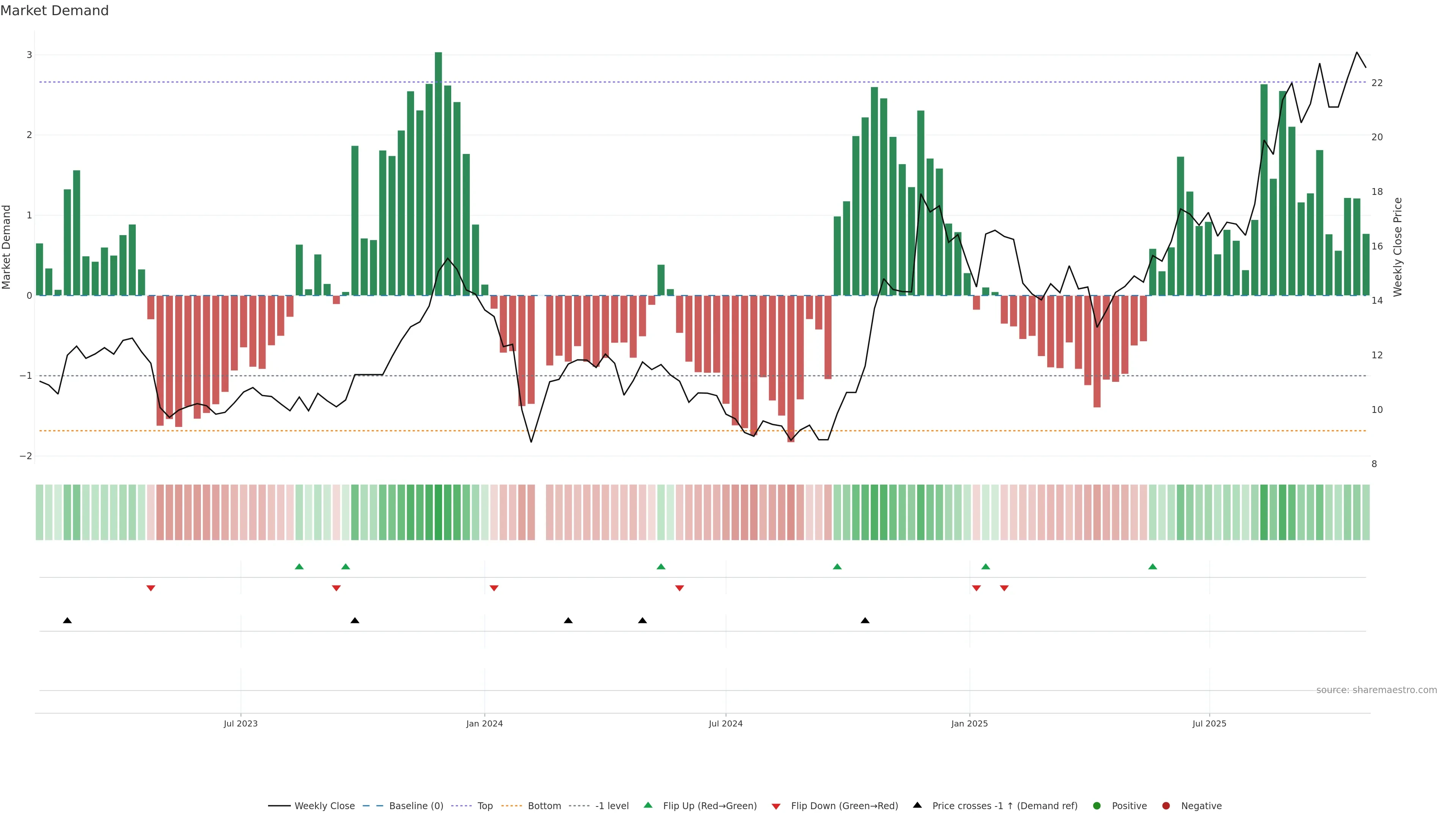Click the rightmost green flip-up triangle marker
Viewport: 1456px width, 819px height.
1153,566
